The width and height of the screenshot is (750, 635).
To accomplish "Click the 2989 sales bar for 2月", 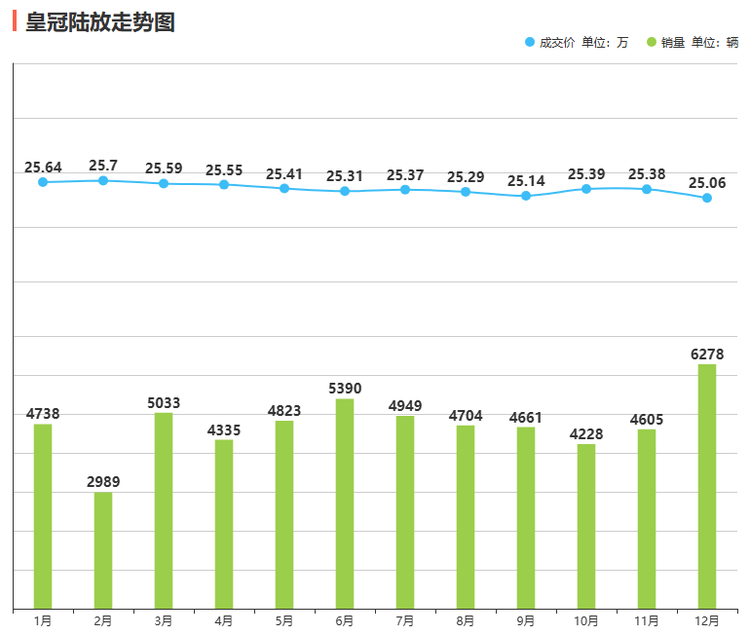I will [x=103, y=549].
